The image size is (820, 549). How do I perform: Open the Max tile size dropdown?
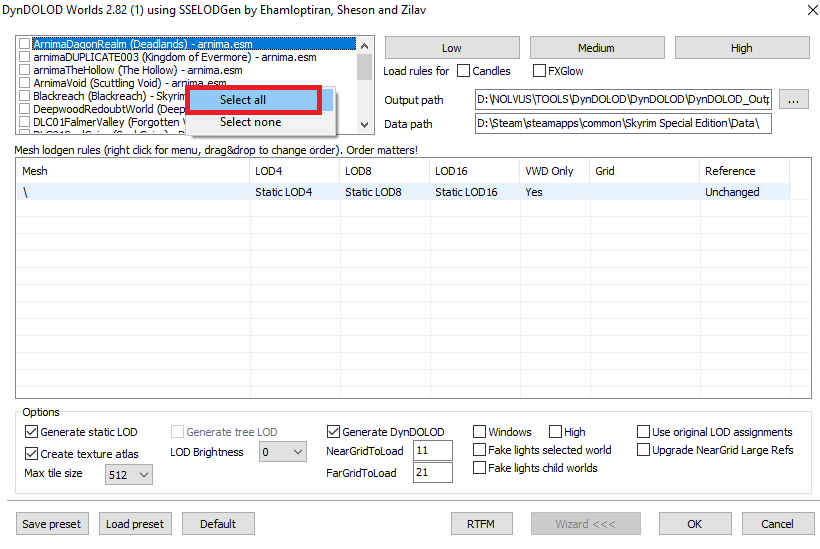(129, 475)
